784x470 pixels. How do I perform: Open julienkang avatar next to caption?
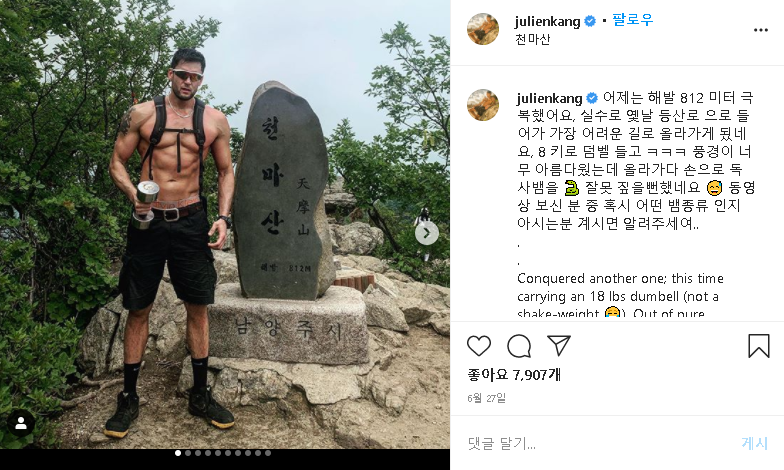[483, 105]
